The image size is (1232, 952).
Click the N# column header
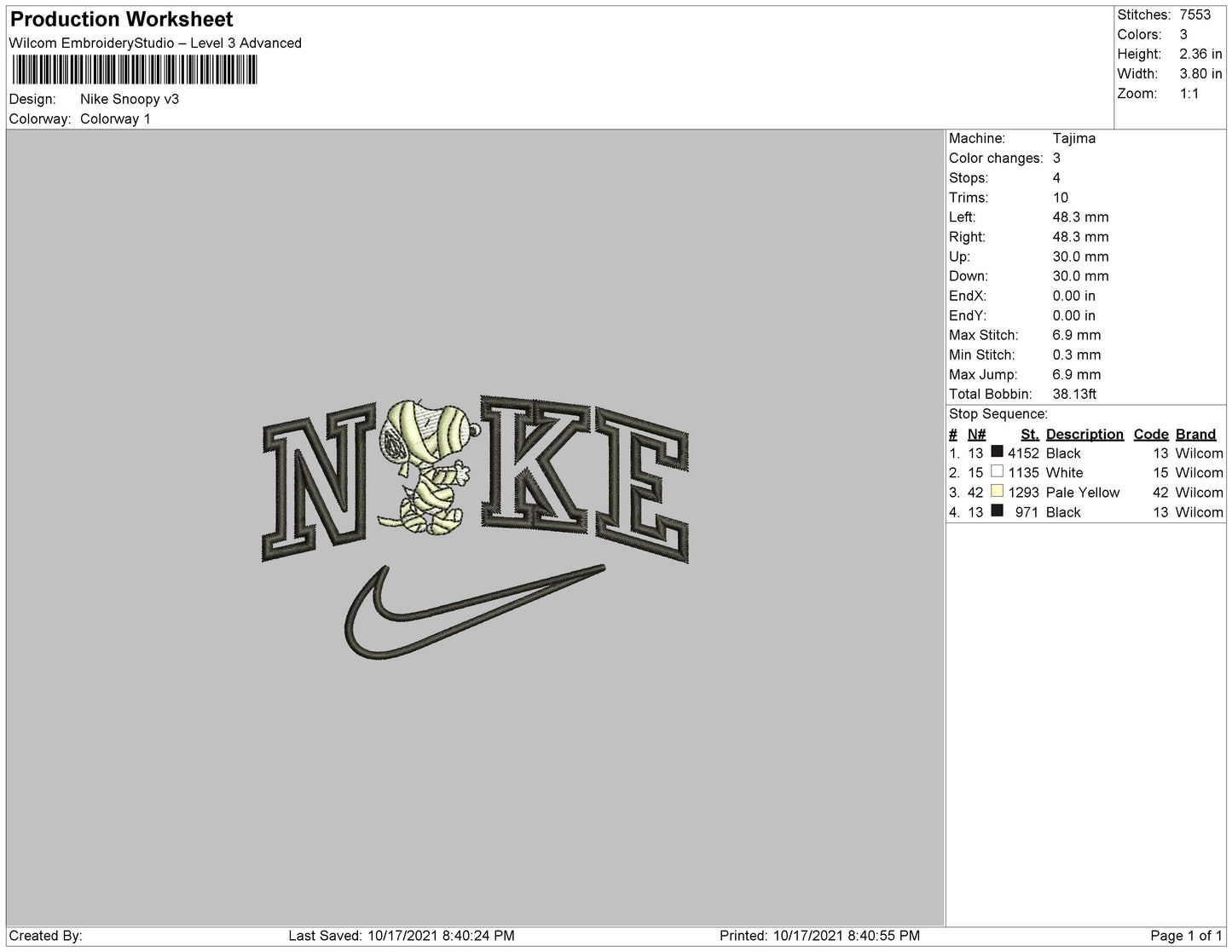[x=976, y=434]
